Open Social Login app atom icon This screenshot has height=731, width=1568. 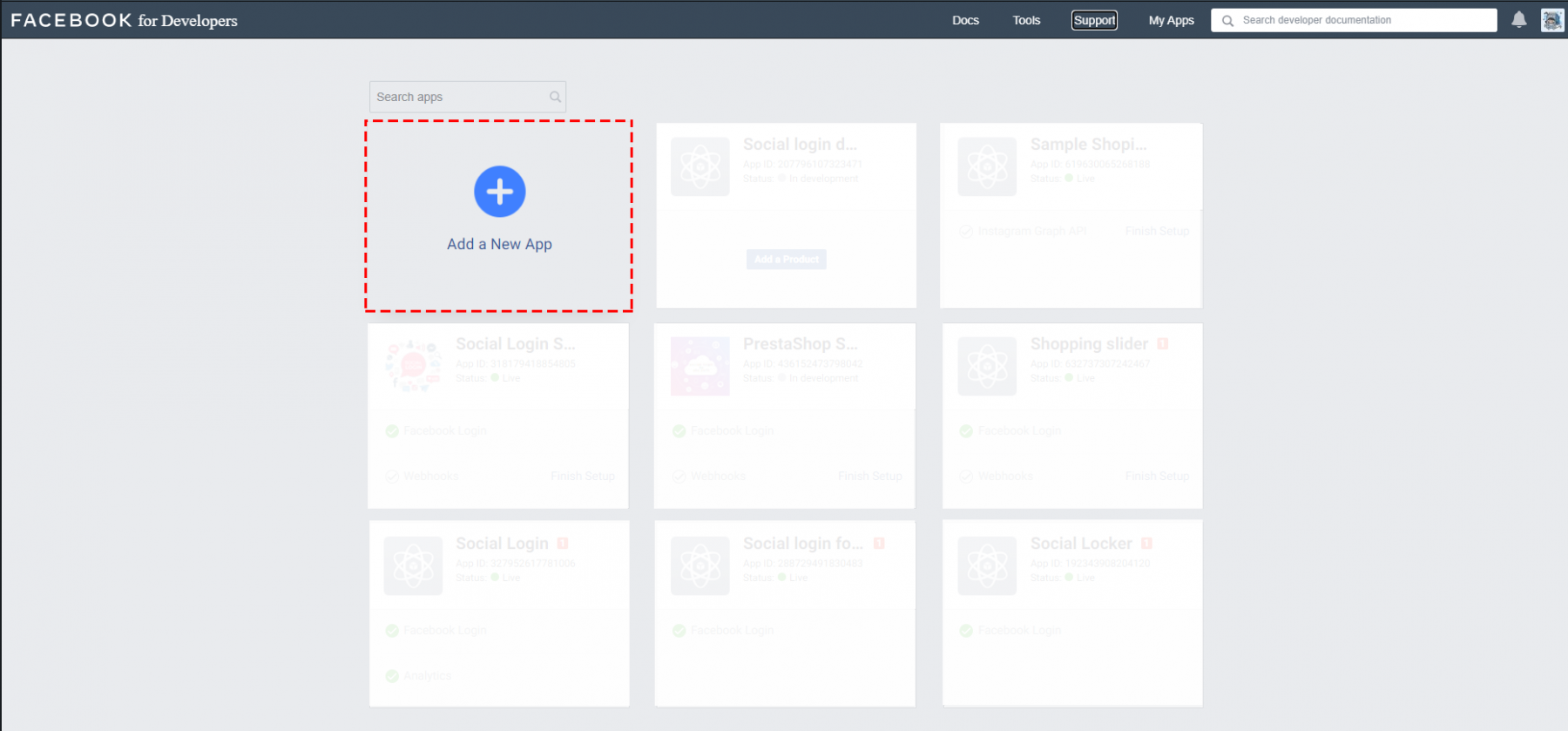click(413, 565)
